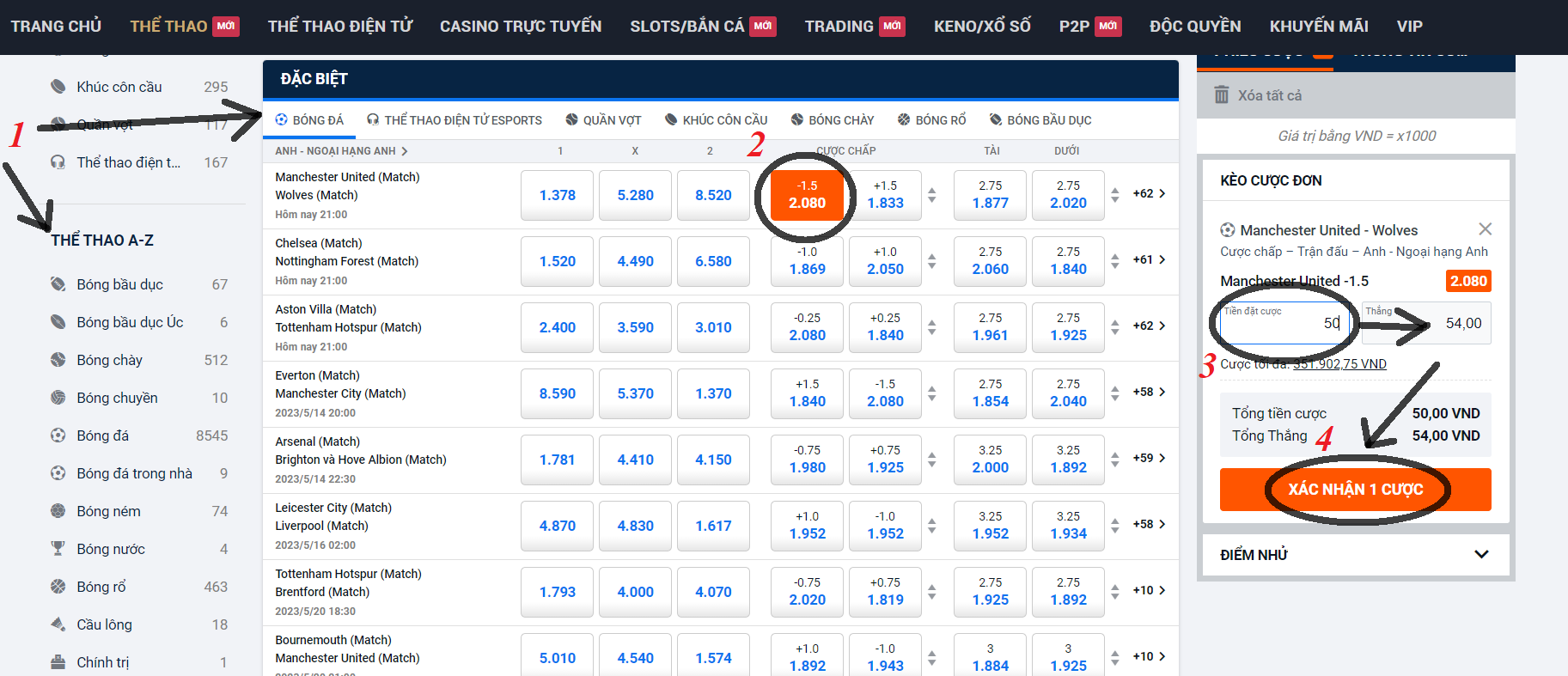The width and height of the screenshot is (1568, 676).
Task: Toggle over/under lines stepper for Manchester United-Wolves
Action: click(1114, 195)
